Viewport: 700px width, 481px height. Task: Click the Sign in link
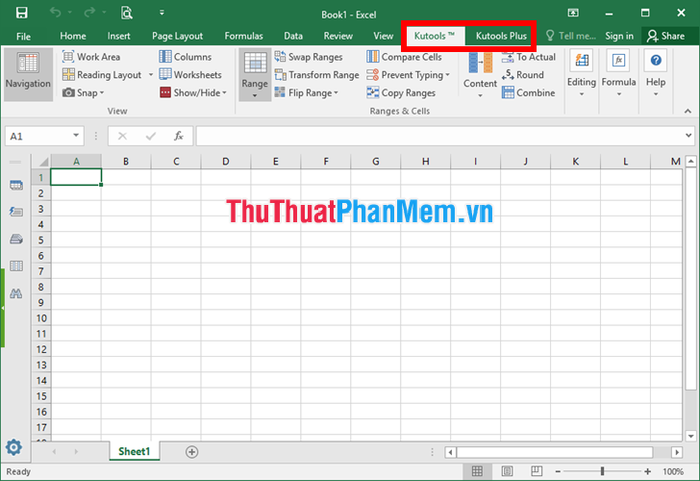(619, 36)
